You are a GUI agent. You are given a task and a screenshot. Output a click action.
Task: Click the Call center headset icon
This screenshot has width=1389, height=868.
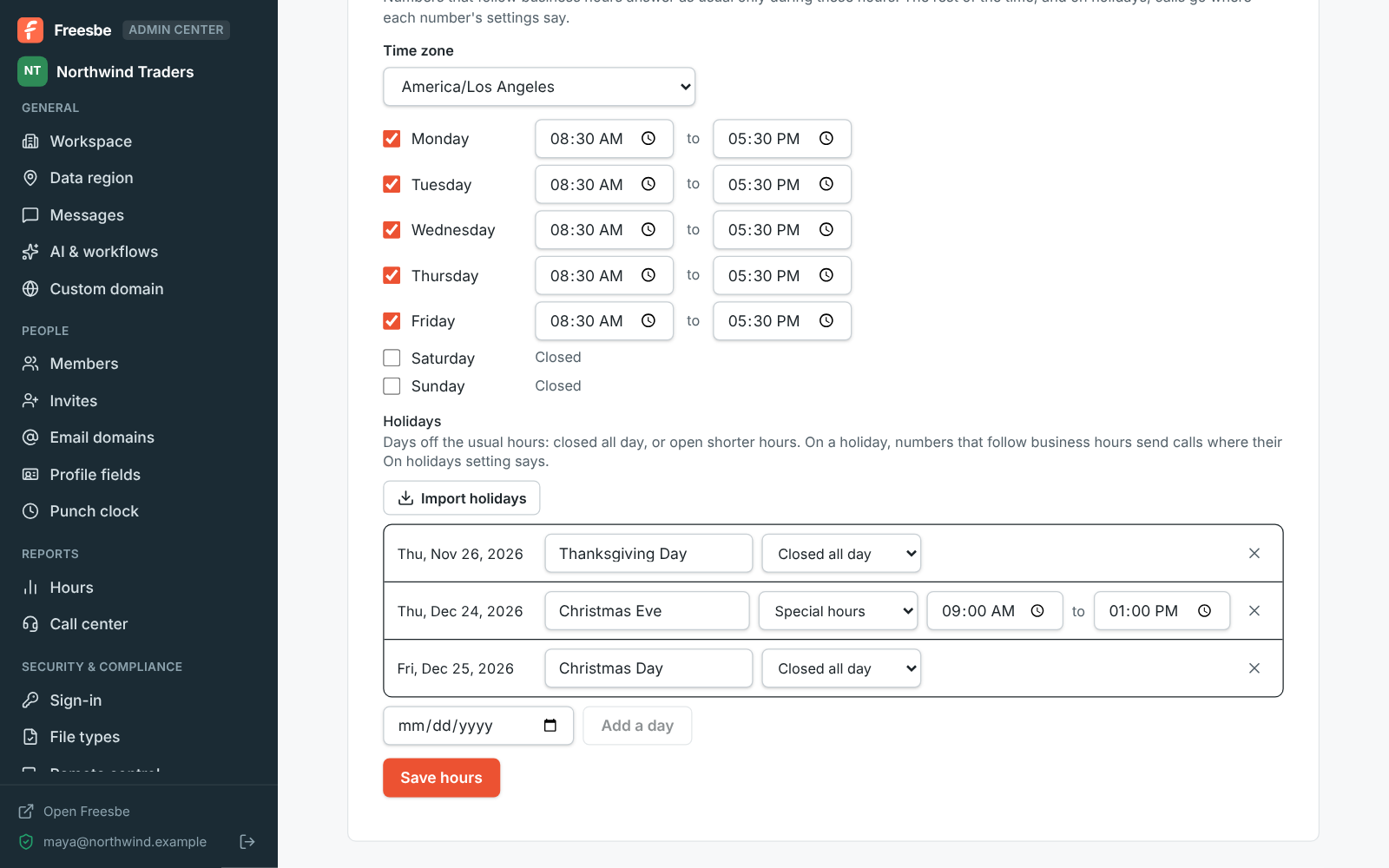pos(30,624)
